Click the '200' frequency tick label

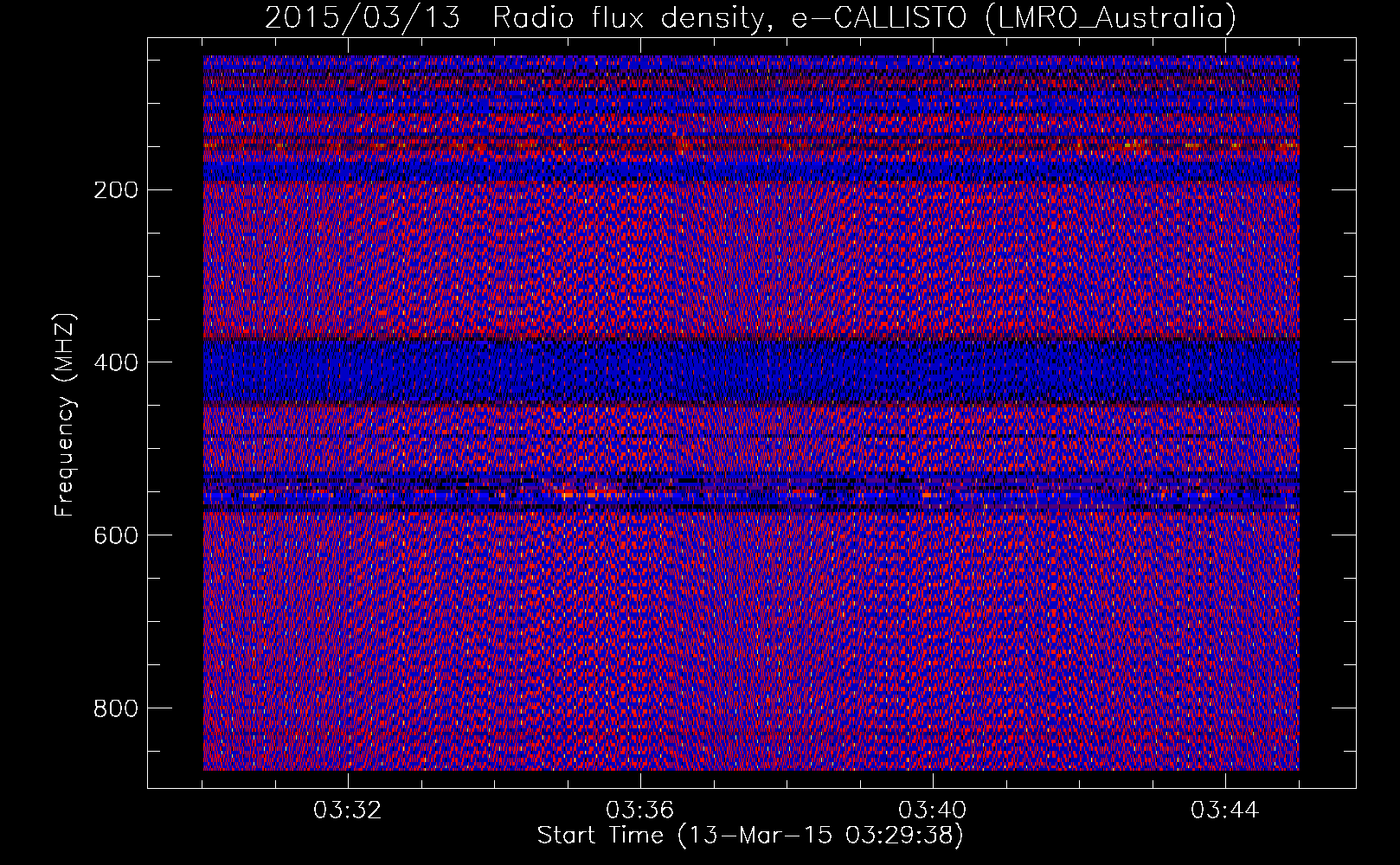115,189
